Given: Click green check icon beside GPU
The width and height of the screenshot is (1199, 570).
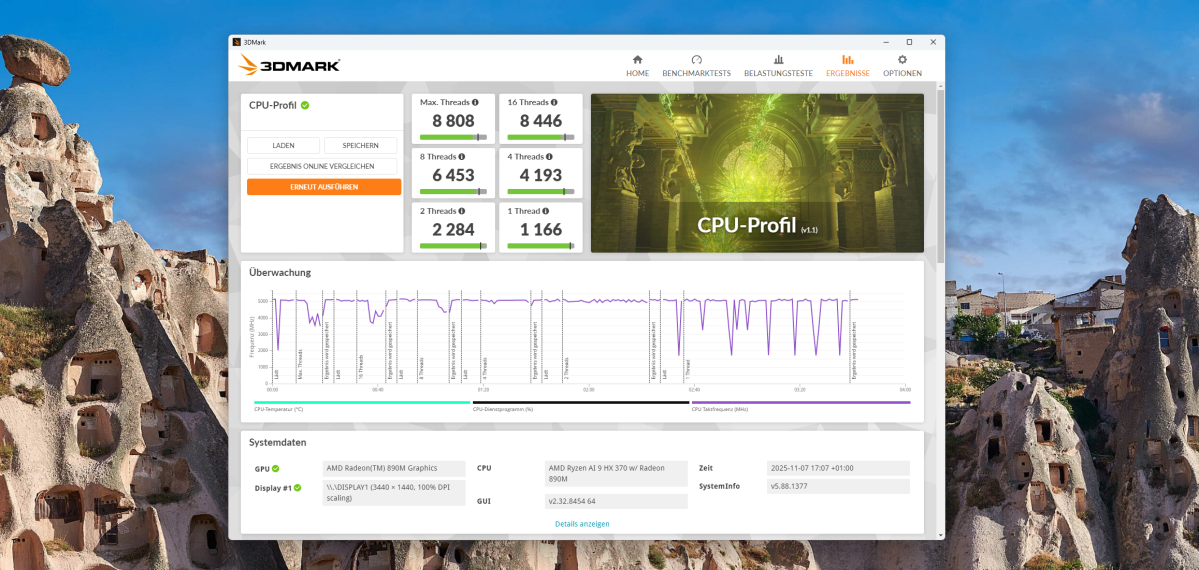Looking at the screenshot, I should (275, 468).
